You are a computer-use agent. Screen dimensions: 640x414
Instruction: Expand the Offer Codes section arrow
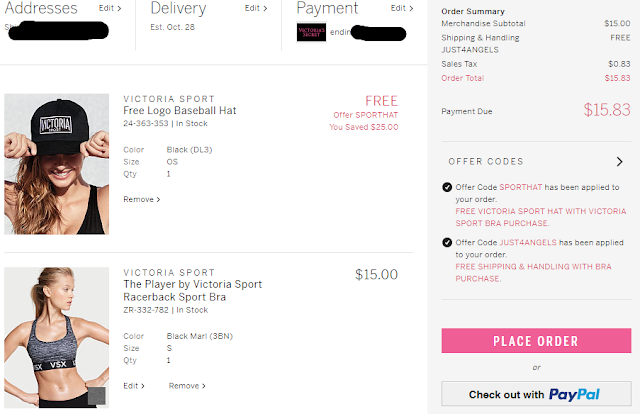(620, 162)
